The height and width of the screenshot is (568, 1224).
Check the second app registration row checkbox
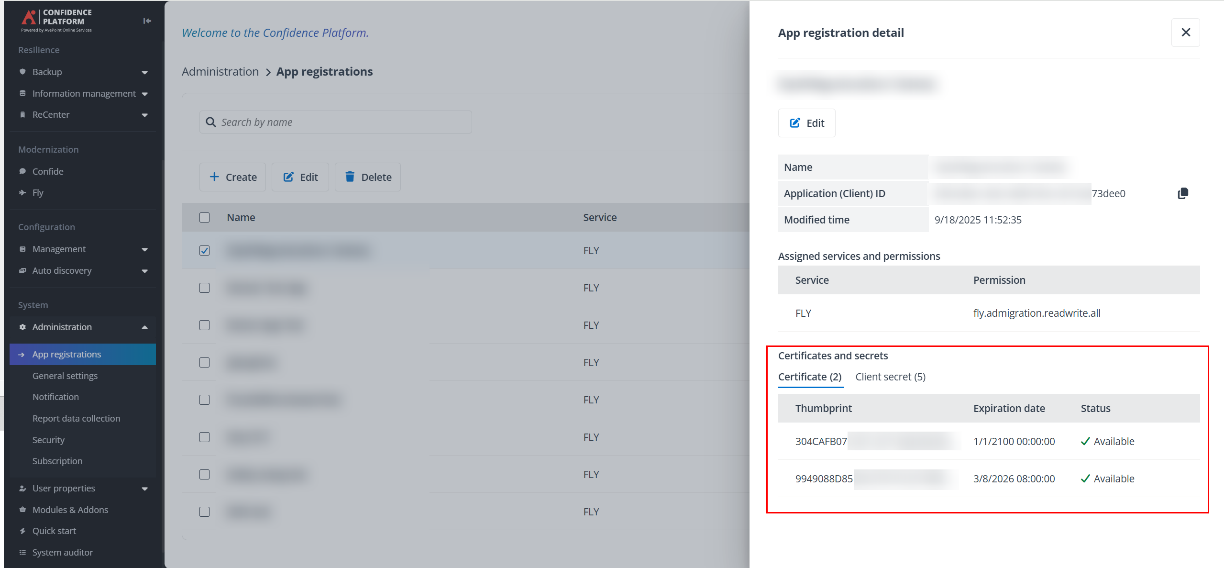tap(205, 288)
